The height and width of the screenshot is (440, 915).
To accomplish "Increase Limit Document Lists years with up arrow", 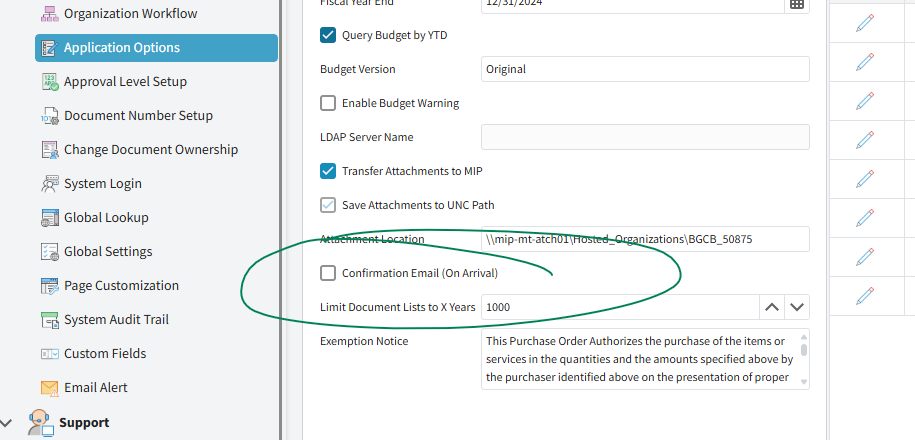I will tap(772, 307).
